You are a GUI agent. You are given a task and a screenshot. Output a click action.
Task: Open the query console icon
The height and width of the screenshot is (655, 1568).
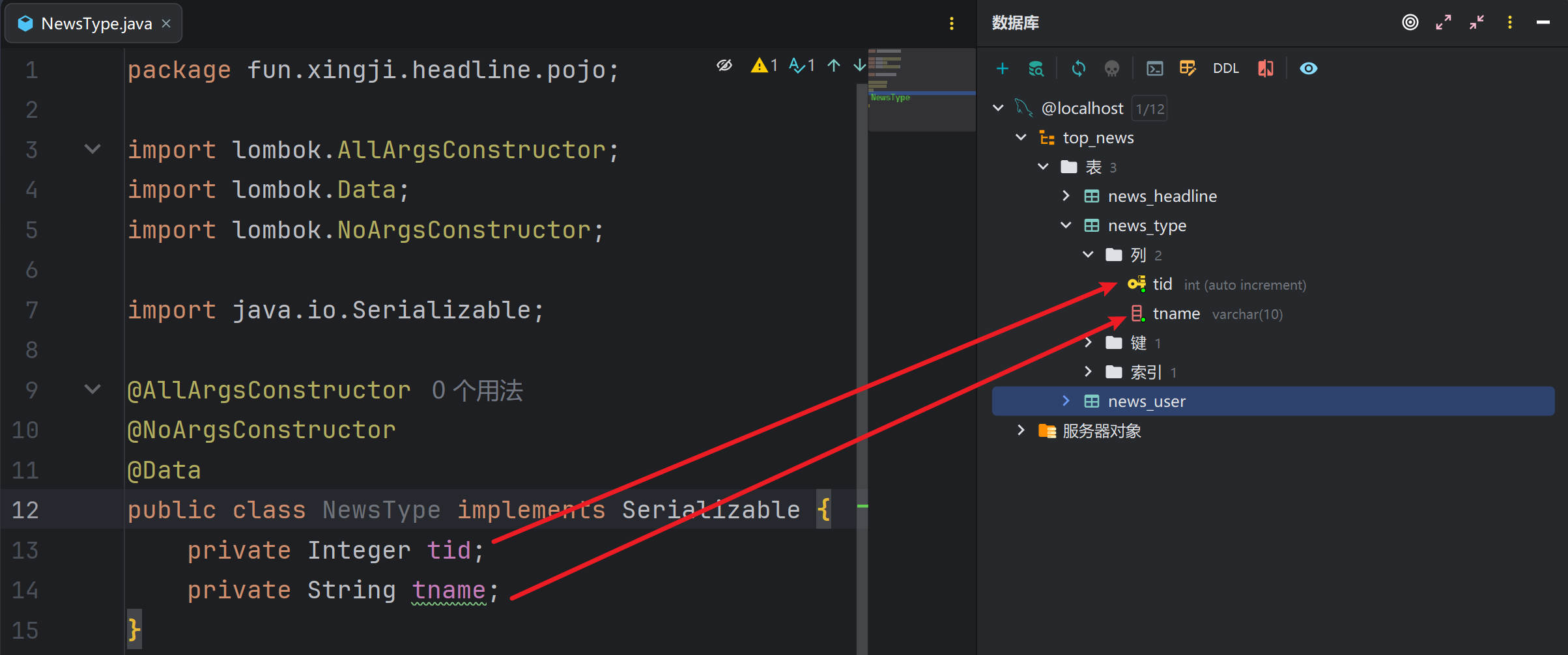coord(1154,68)
